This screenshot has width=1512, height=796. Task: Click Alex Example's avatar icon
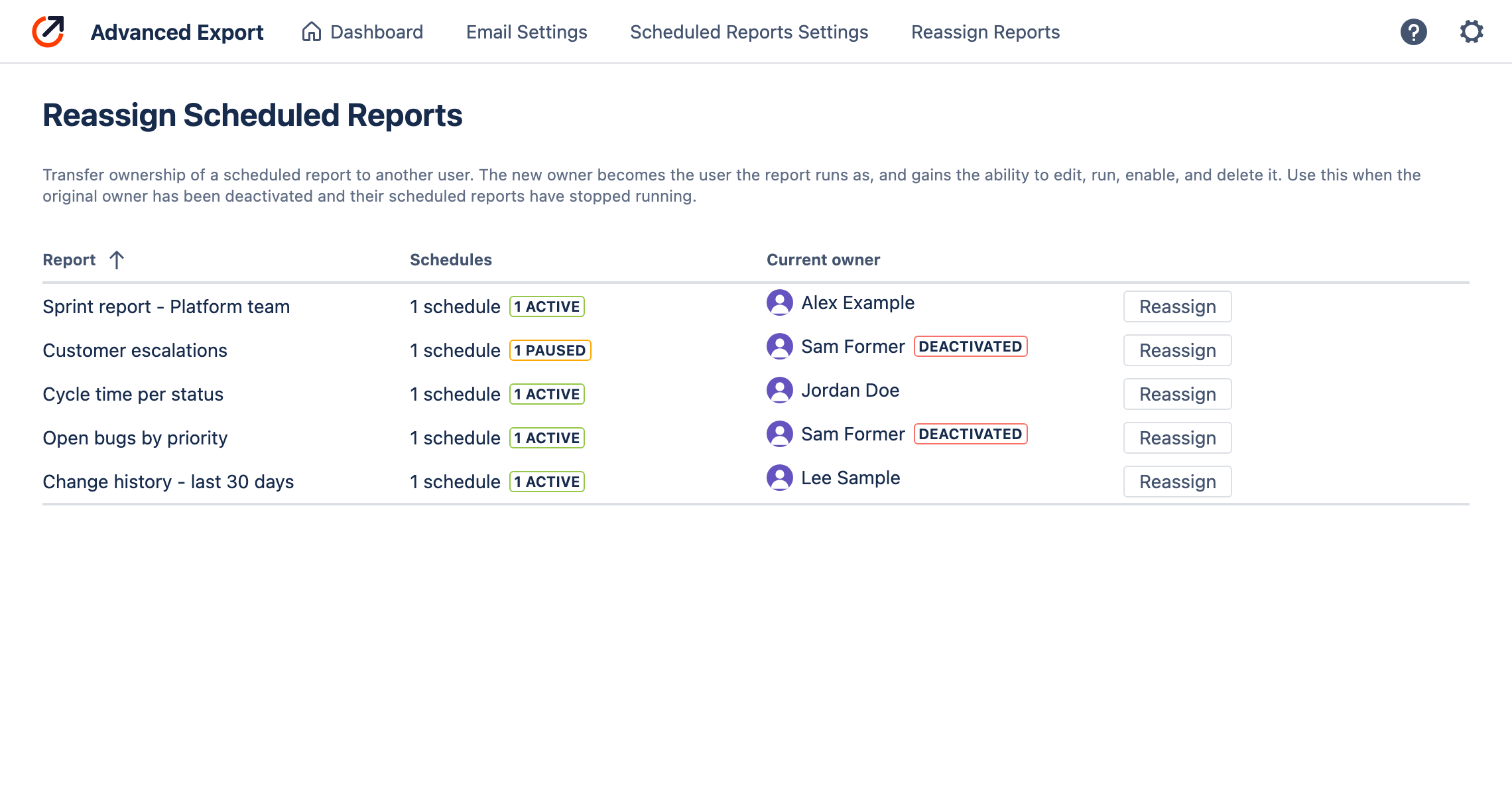point(780,302)
